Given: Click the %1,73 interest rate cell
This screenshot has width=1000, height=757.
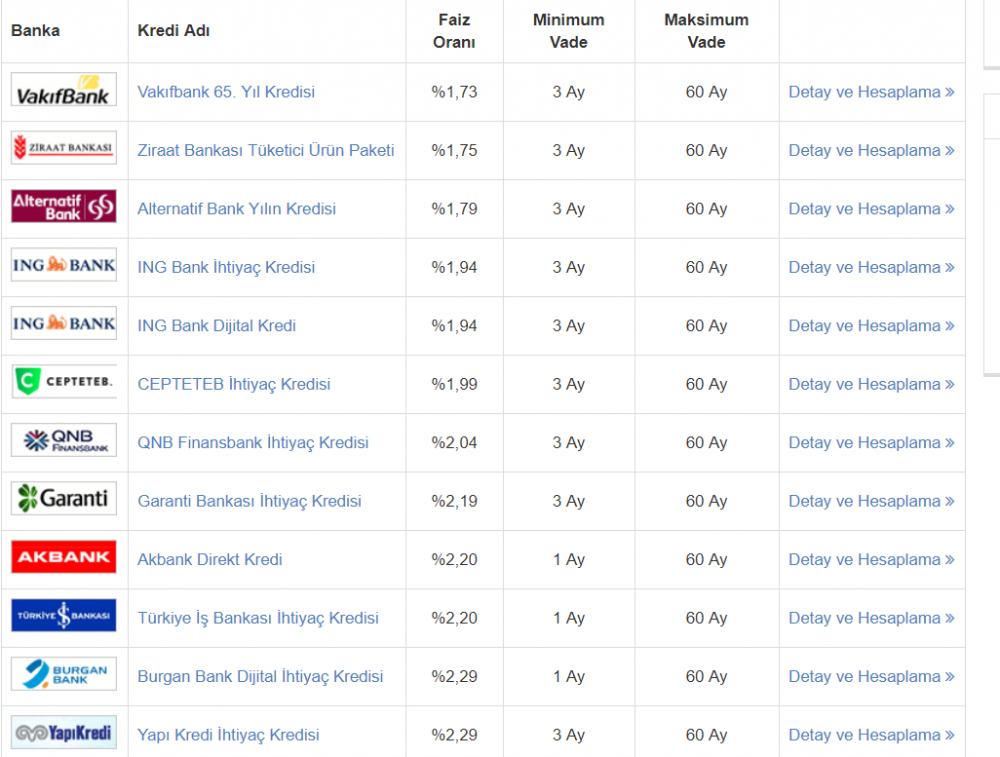Looking at the screenshot, I should point(454,92).
